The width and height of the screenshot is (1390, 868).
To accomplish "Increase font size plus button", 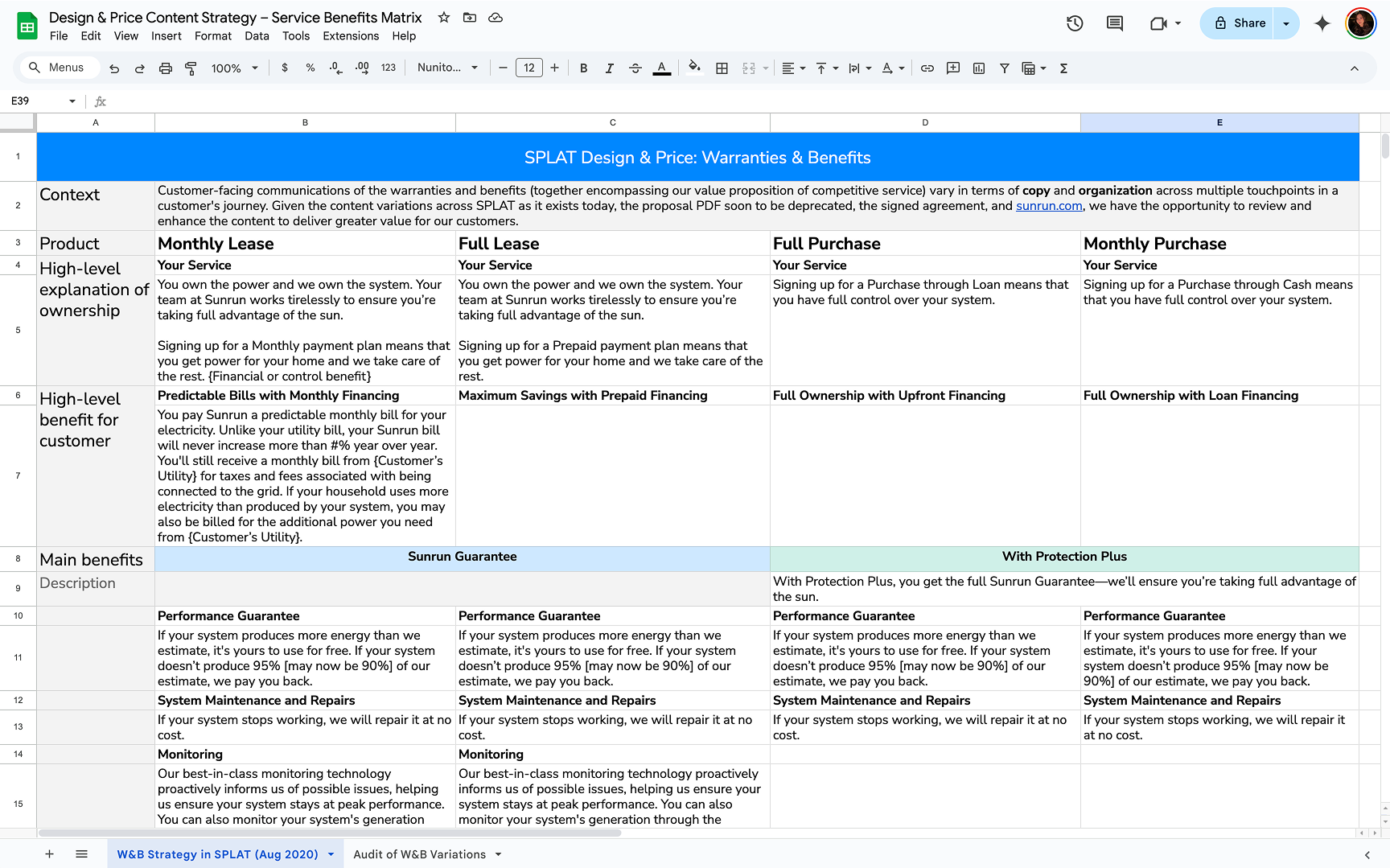I will (554, 68).
